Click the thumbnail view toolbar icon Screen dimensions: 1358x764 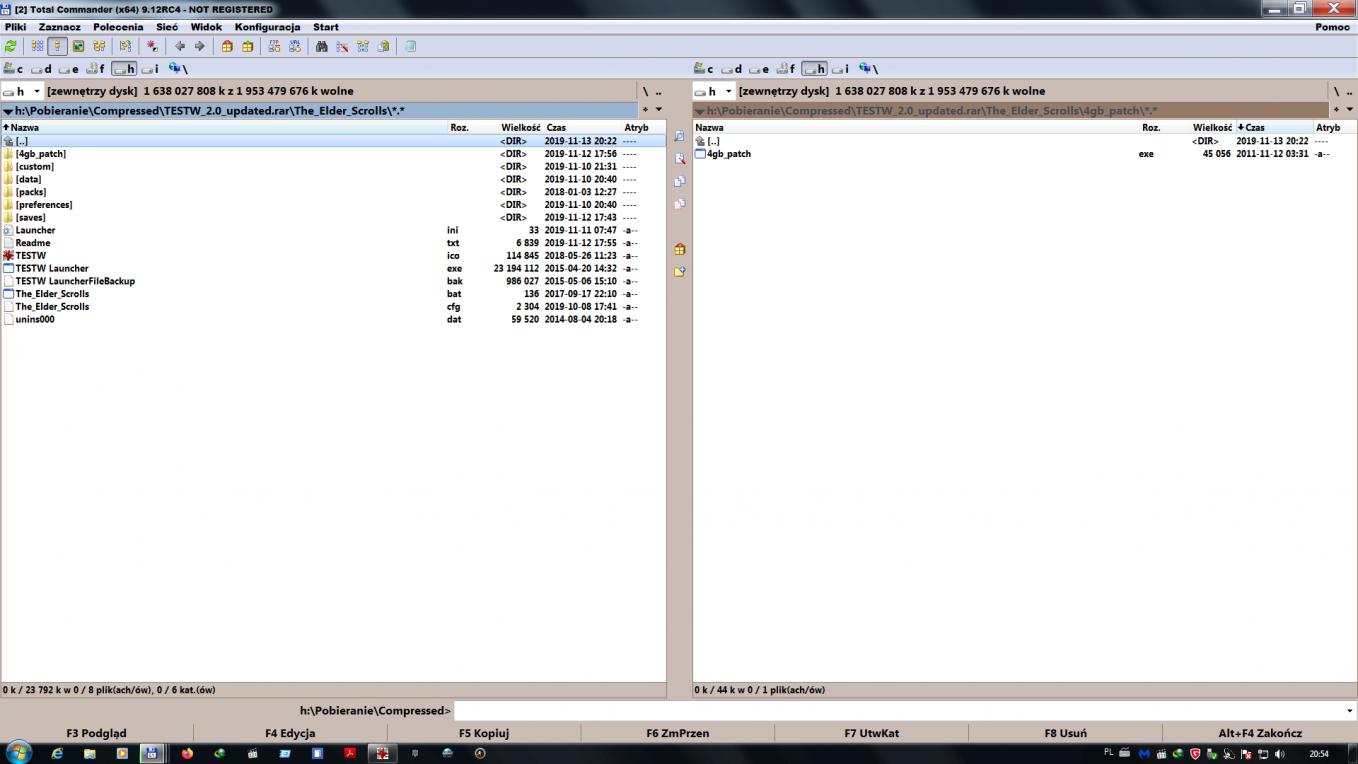click(x=78, y=46)
